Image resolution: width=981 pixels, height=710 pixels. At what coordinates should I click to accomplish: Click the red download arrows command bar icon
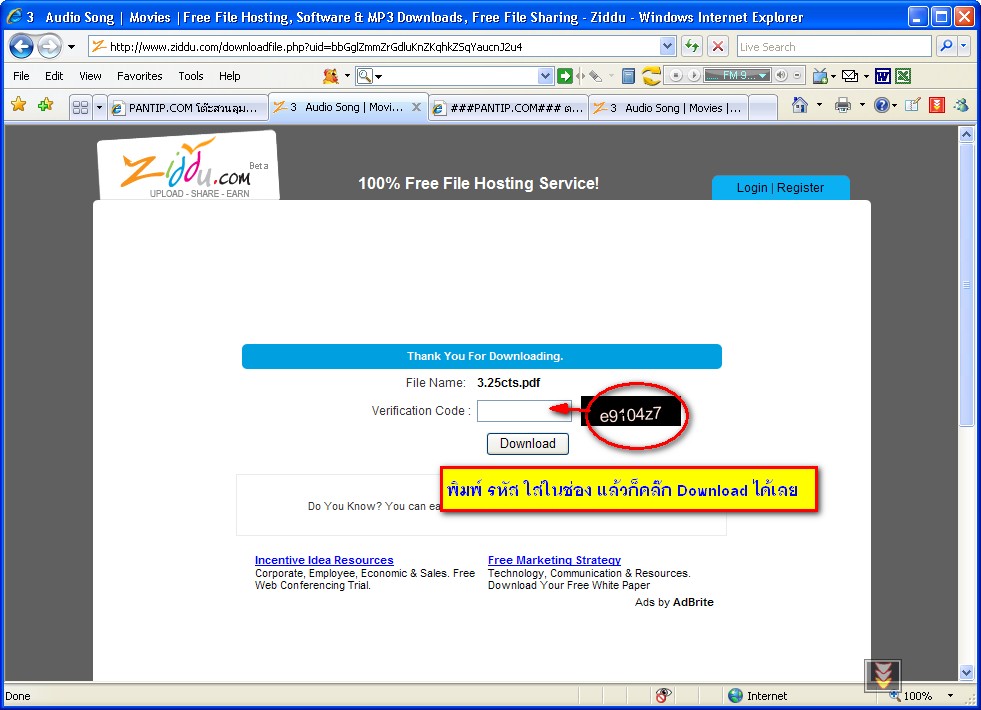pos(937,105)
